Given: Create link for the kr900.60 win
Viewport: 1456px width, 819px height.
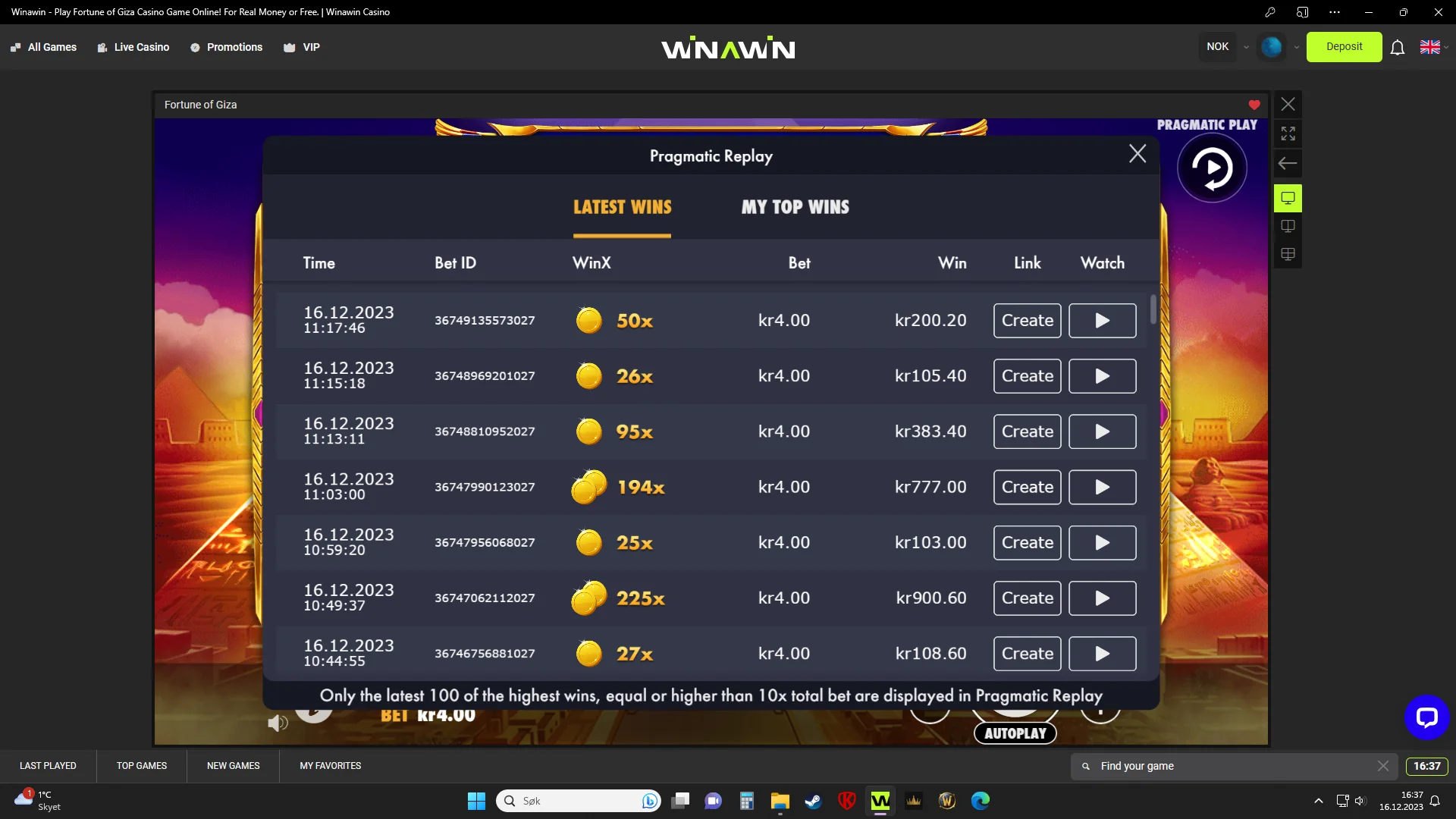Looking at the screenshot, I should [x=1027, y=598].
